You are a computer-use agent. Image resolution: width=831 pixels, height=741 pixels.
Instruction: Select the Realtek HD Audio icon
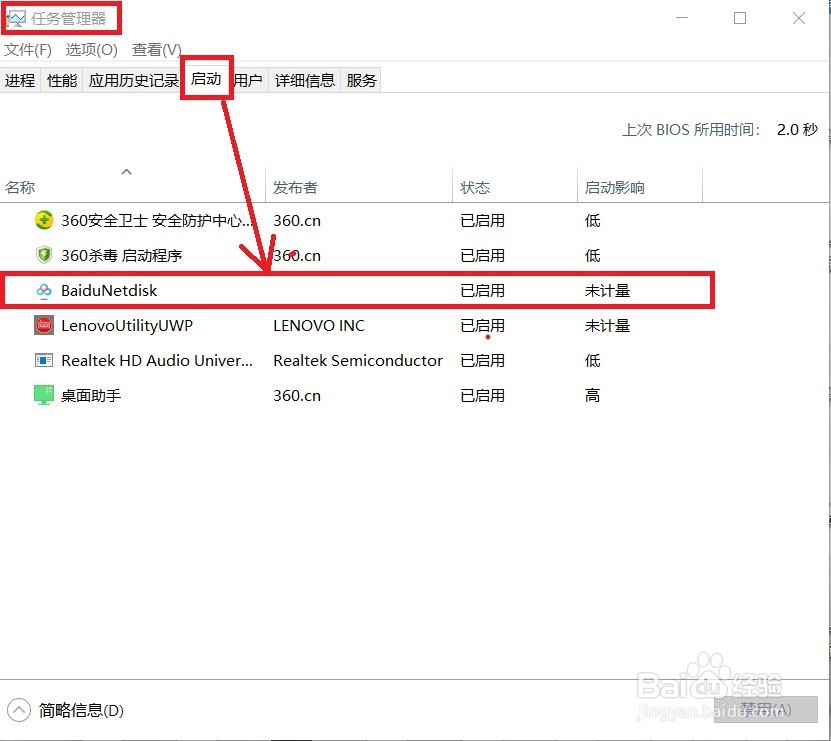tap(43, 360)
